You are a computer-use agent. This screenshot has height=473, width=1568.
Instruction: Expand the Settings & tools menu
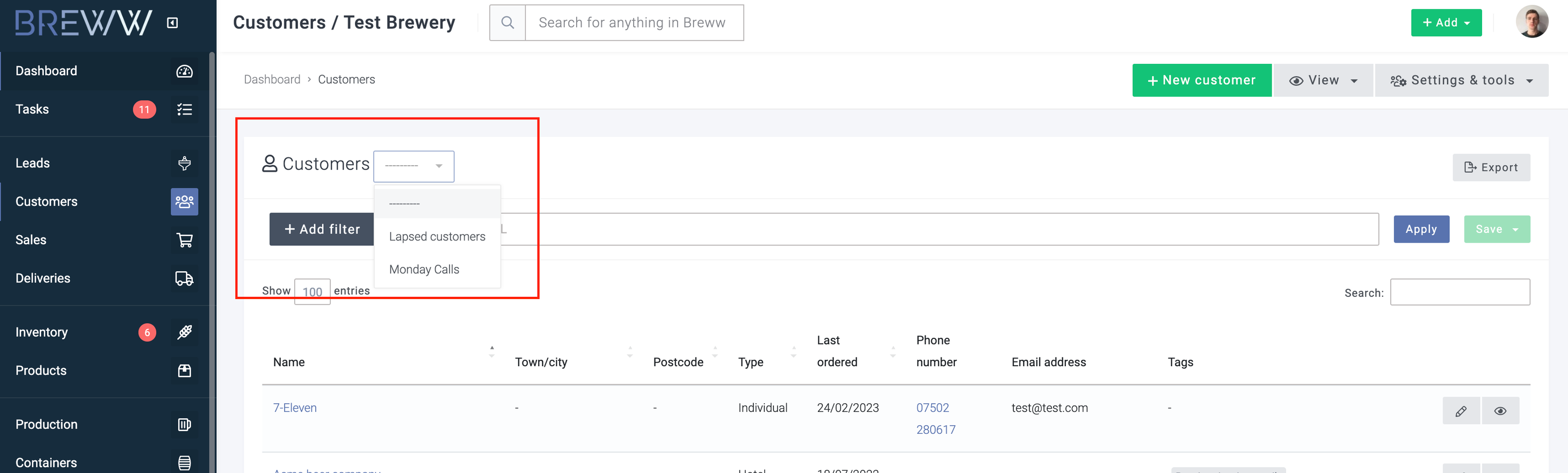(x=1462, y=81)
